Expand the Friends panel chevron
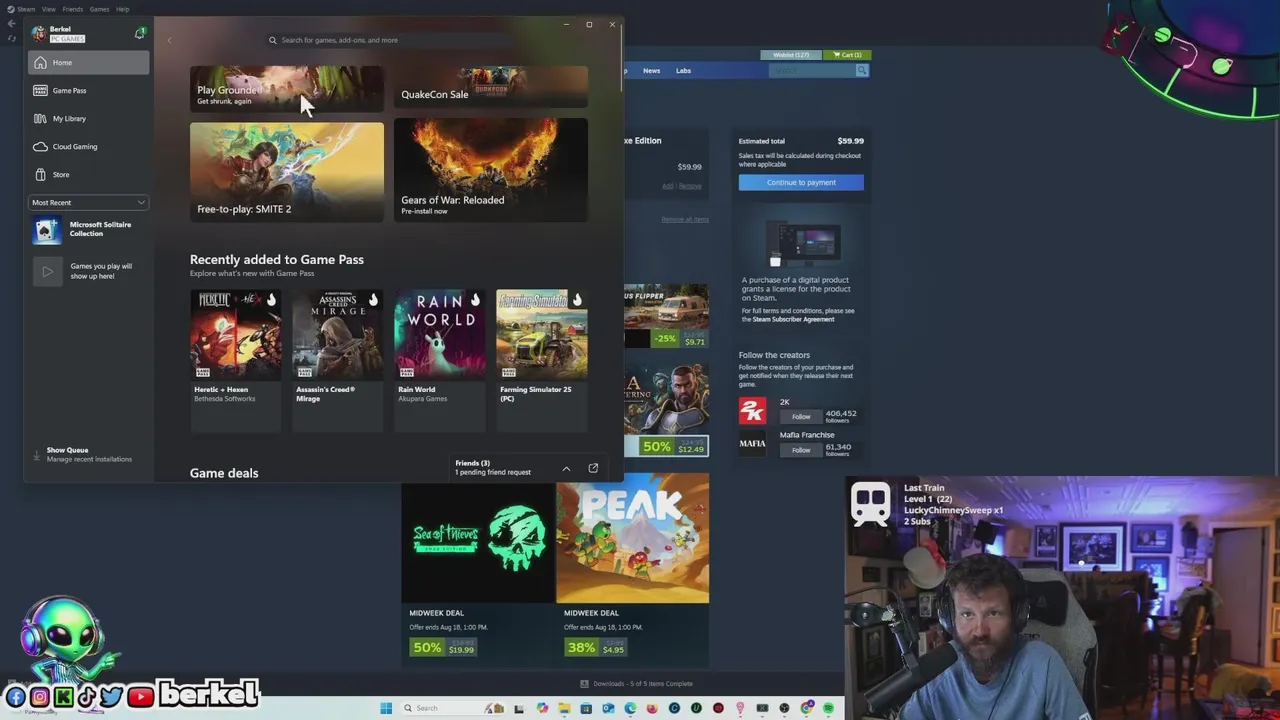 point(566,468)
